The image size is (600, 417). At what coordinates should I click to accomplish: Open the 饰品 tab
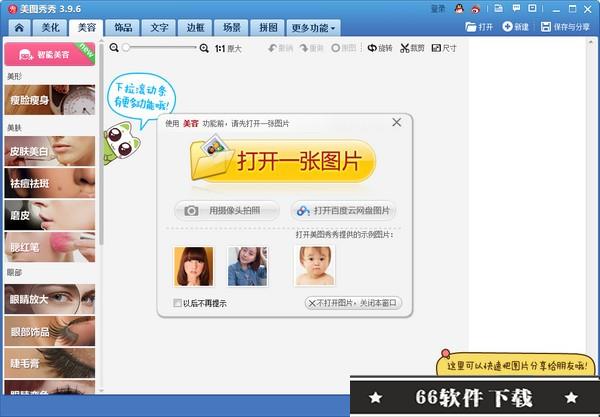(x=123, y=28)
